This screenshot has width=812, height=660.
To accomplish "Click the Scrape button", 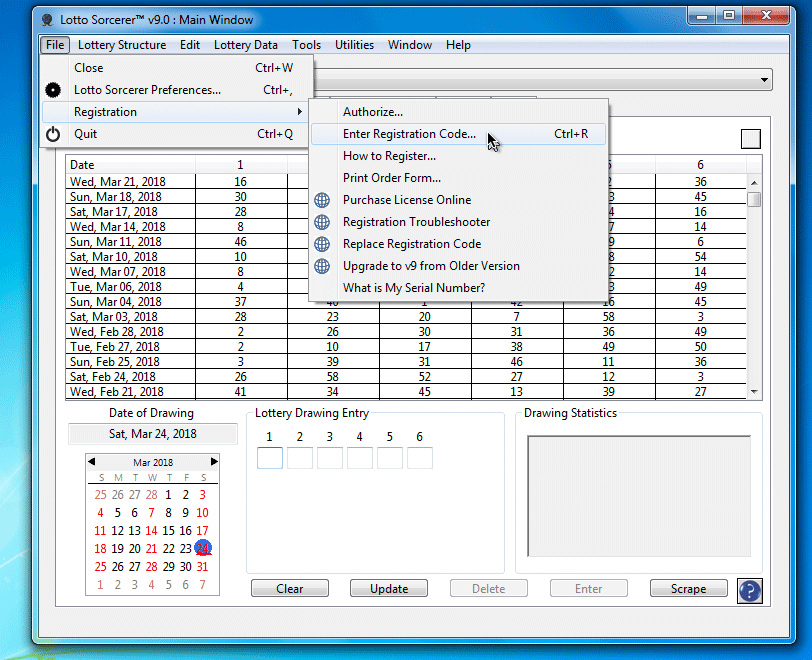I will pyautogui.click(x=689, y=589).
